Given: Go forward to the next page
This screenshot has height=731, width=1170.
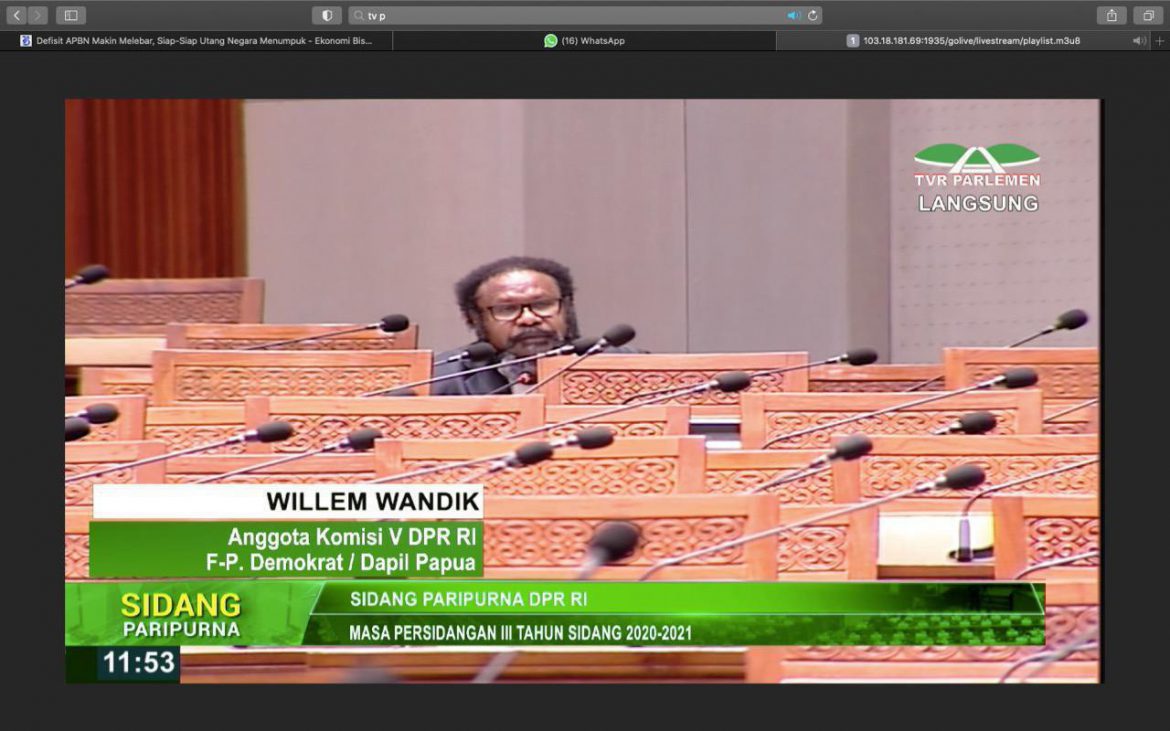Looking at the screenshot, I should [x=37, y=15].
